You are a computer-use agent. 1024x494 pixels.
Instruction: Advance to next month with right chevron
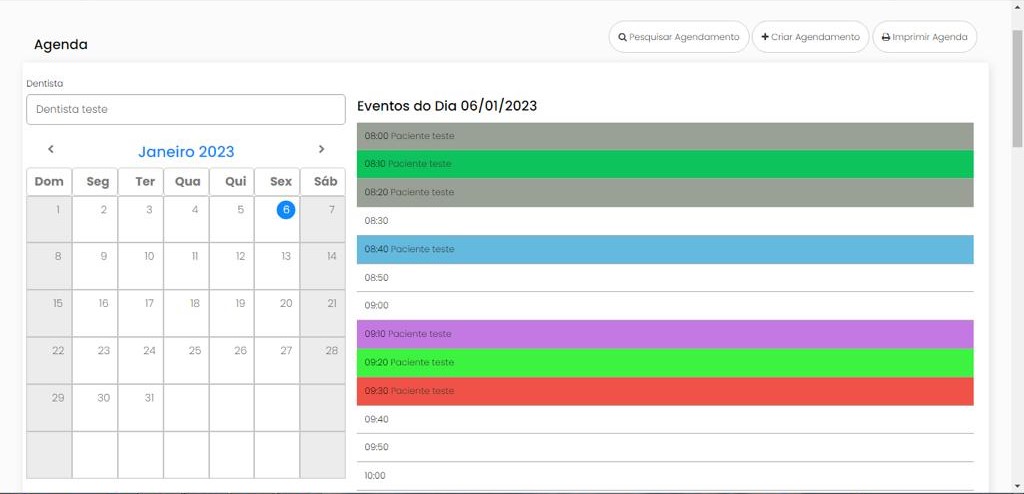pos(321,149)
